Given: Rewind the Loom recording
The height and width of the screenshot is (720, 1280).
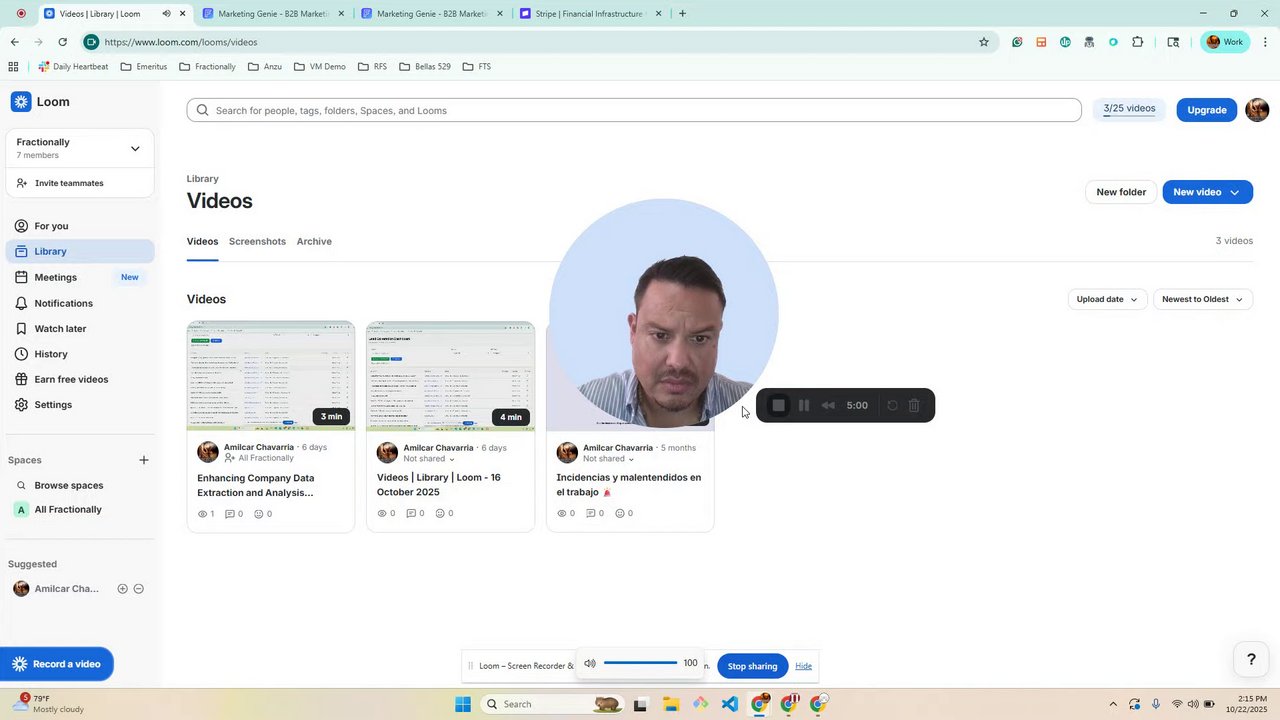Looking at the screenshot, I should (x=828, y=405).
